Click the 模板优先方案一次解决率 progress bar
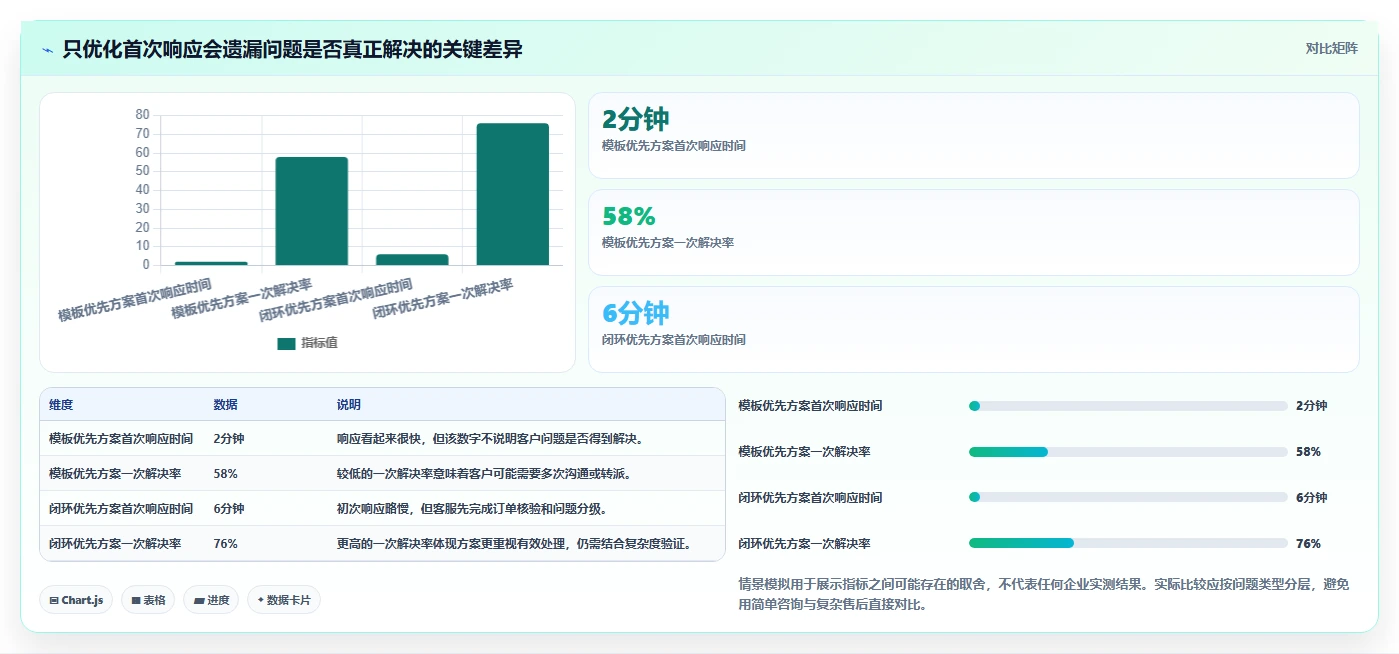 click(x=1128, y=452)
